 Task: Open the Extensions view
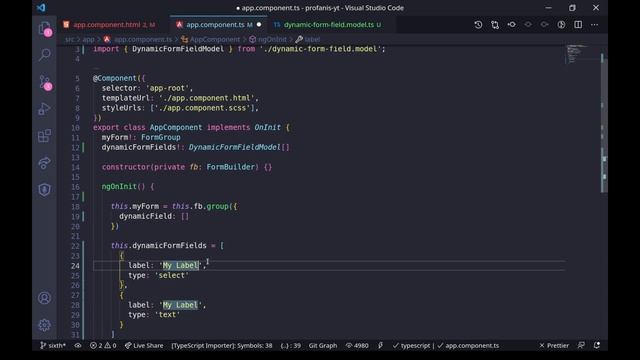click(44, 136)
